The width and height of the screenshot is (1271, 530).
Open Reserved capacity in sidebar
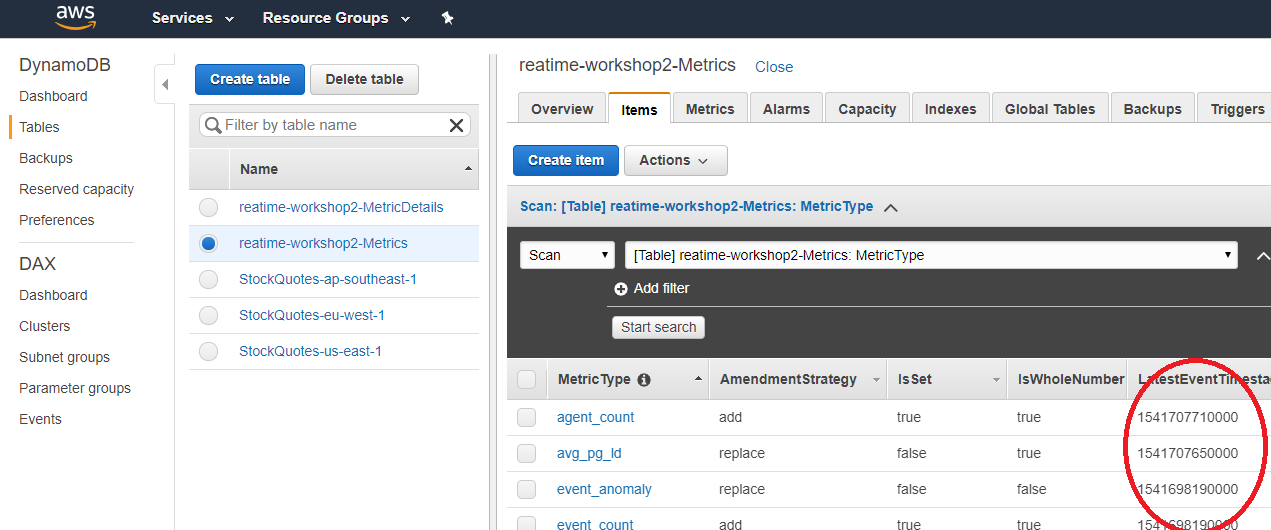[76, 189]
